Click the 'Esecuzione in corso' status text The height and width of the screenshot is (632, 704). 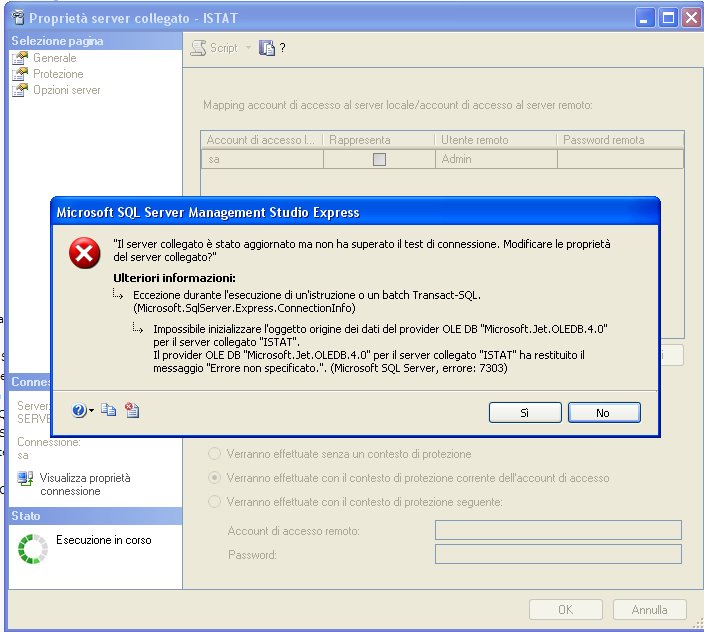104,540
